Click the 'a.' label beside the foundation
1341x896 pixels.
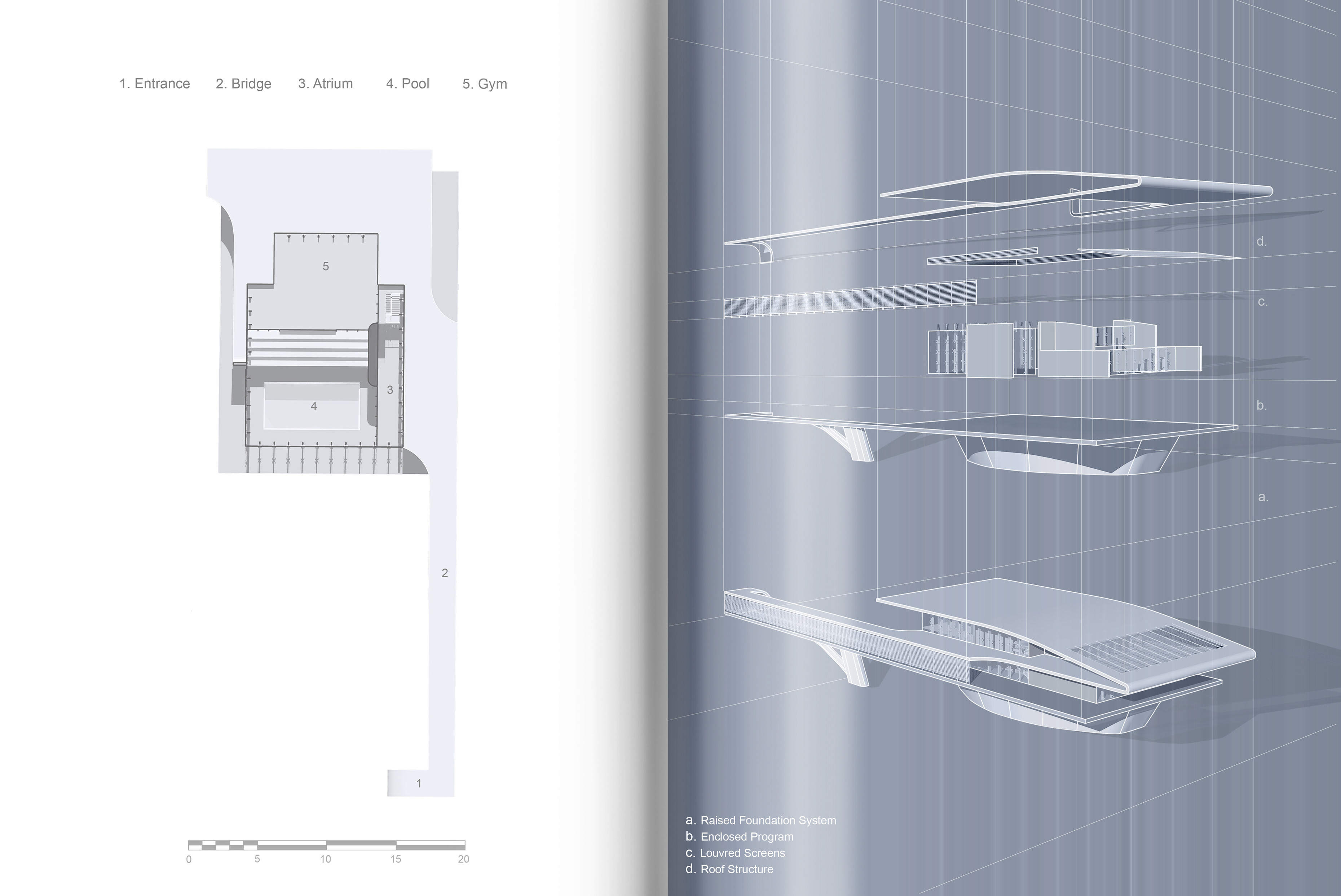(1263, 497)
